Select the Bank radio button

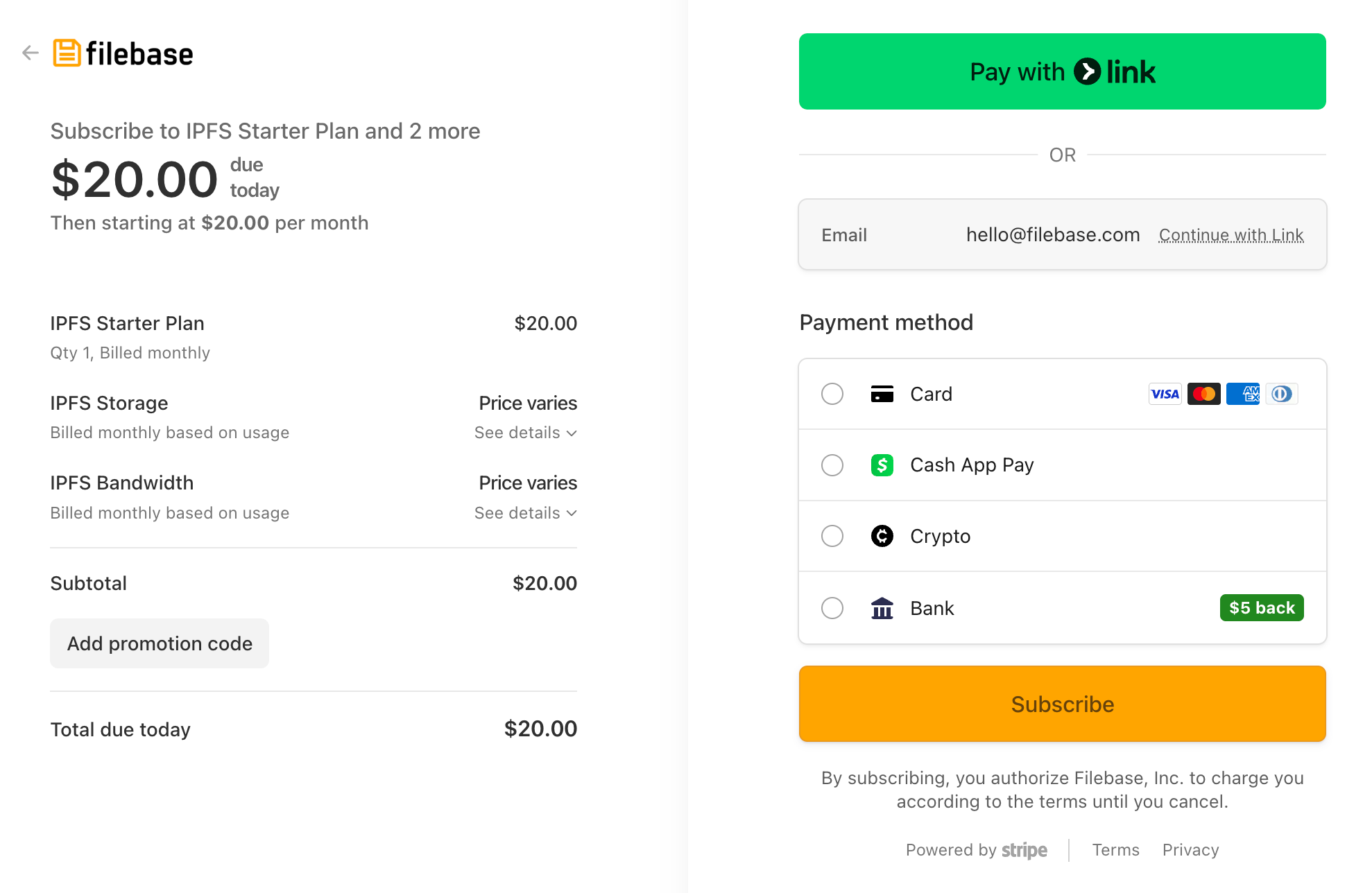click(x=832, y=608)
